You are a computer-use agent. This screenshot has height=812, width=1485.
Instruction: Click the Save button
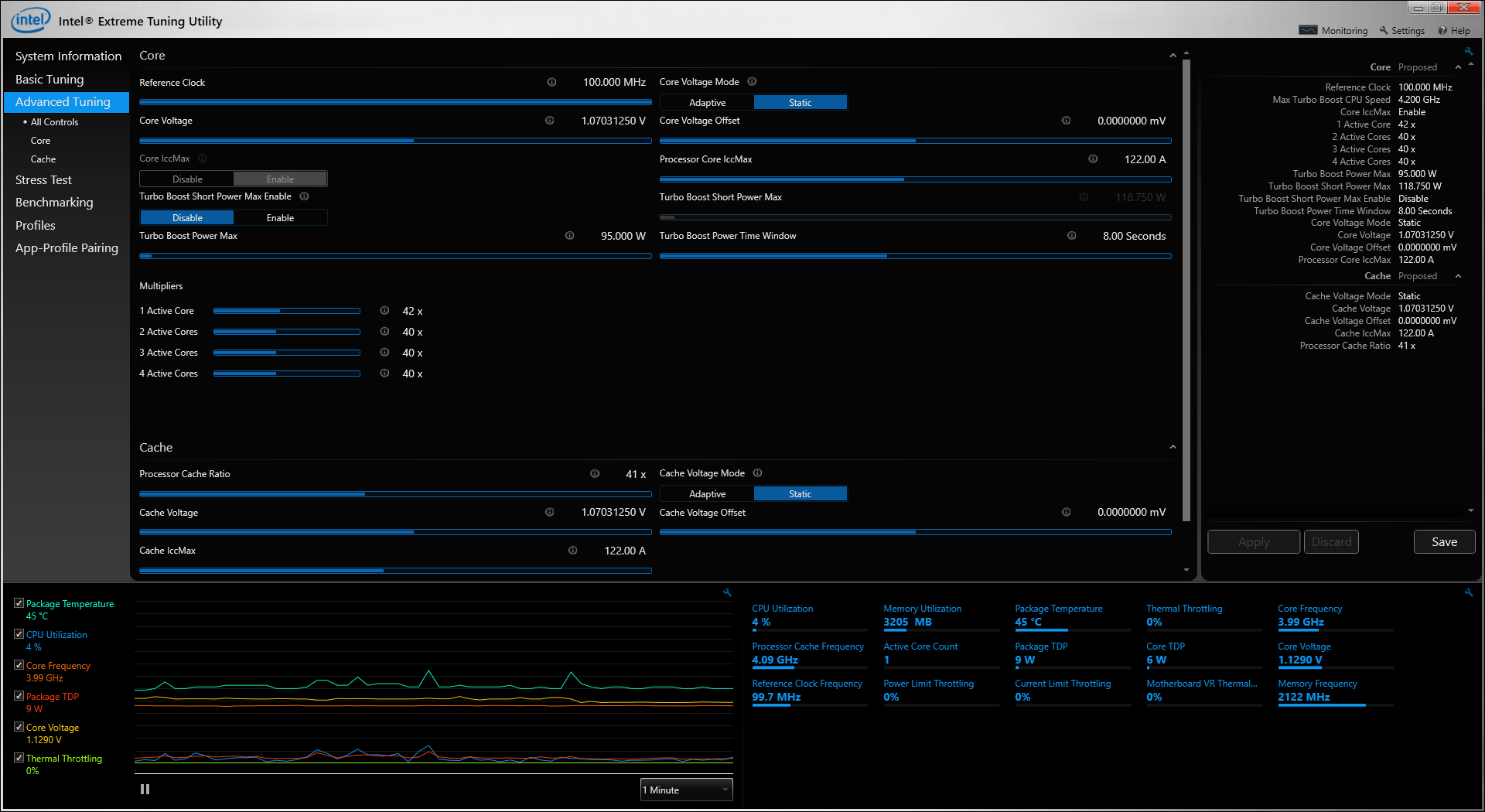tap(1443, 542)
